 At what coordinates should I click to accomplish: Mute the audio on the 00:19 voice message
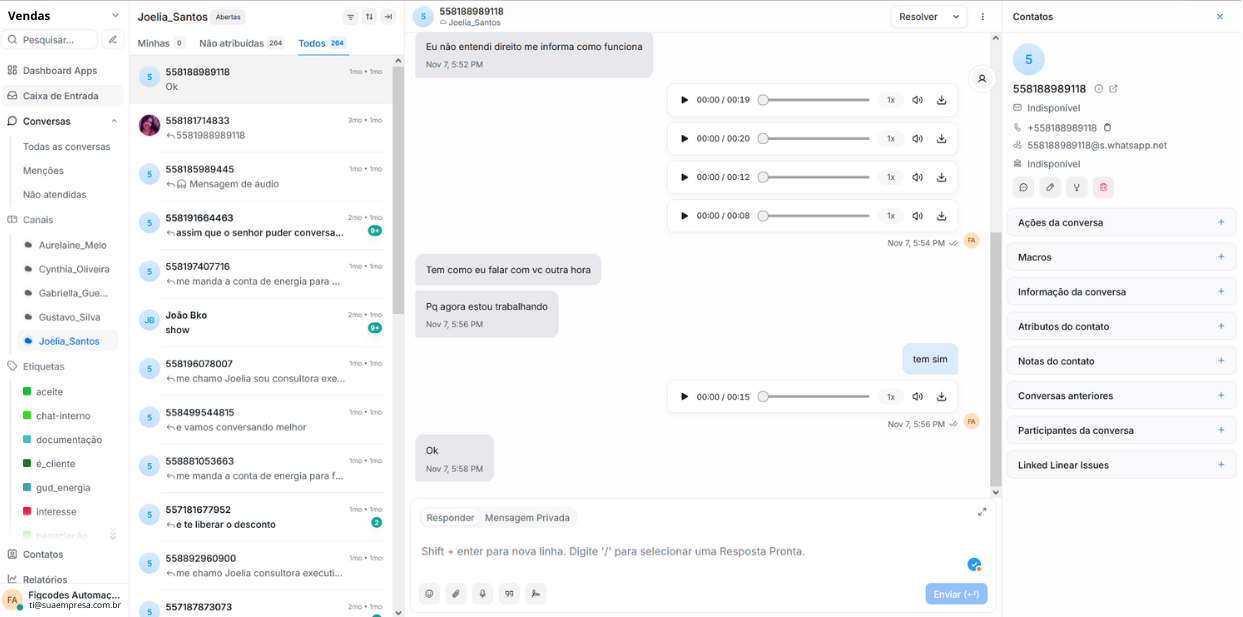pos(917,99)
